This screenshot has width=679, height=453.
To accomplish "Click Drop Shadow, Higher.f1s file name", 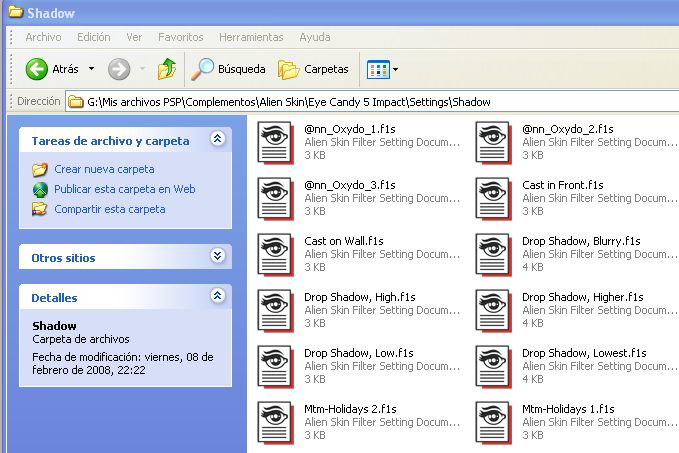I will coord(583,297).
